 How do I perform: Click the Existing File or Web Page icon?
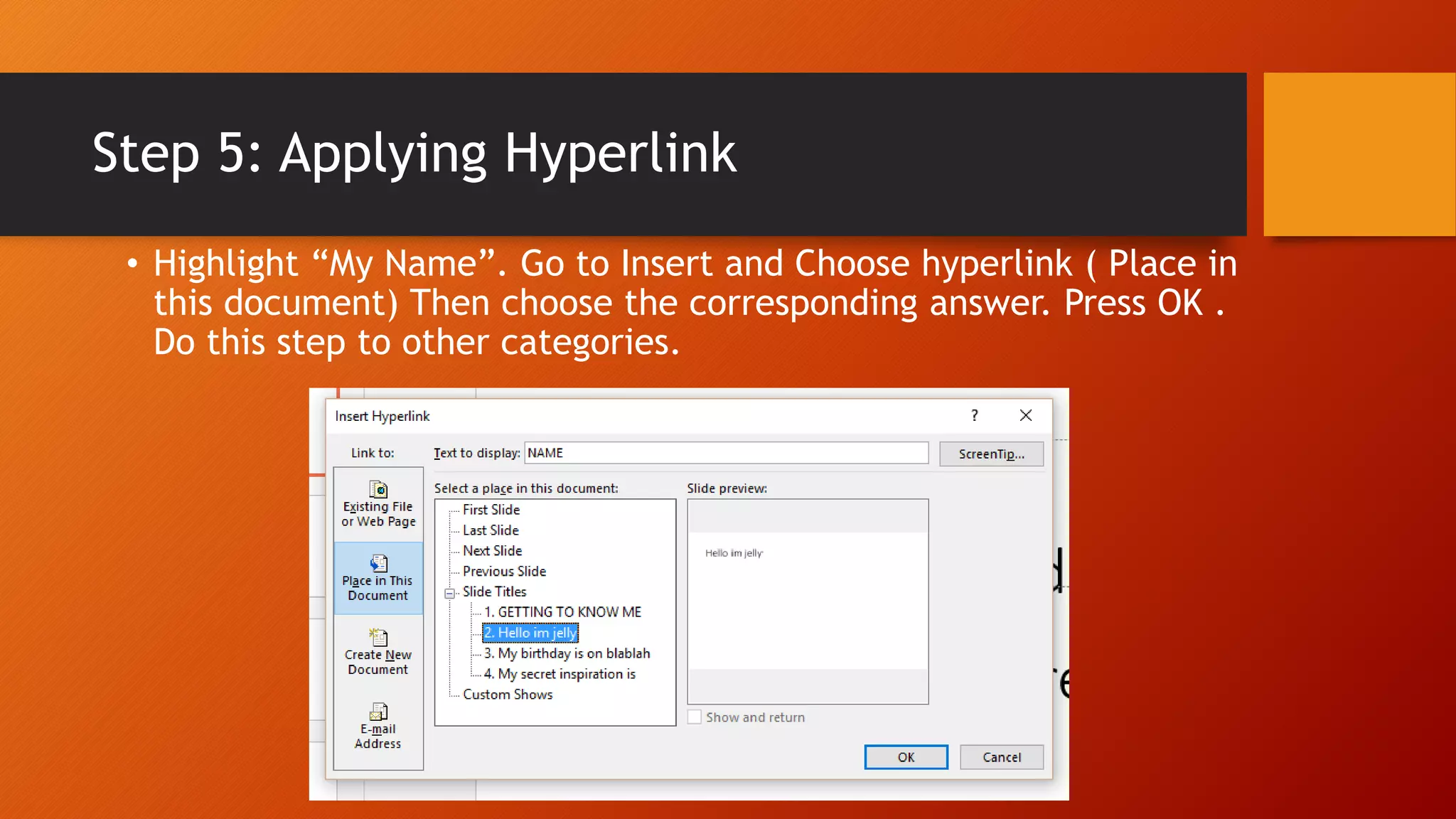(378, 504)
